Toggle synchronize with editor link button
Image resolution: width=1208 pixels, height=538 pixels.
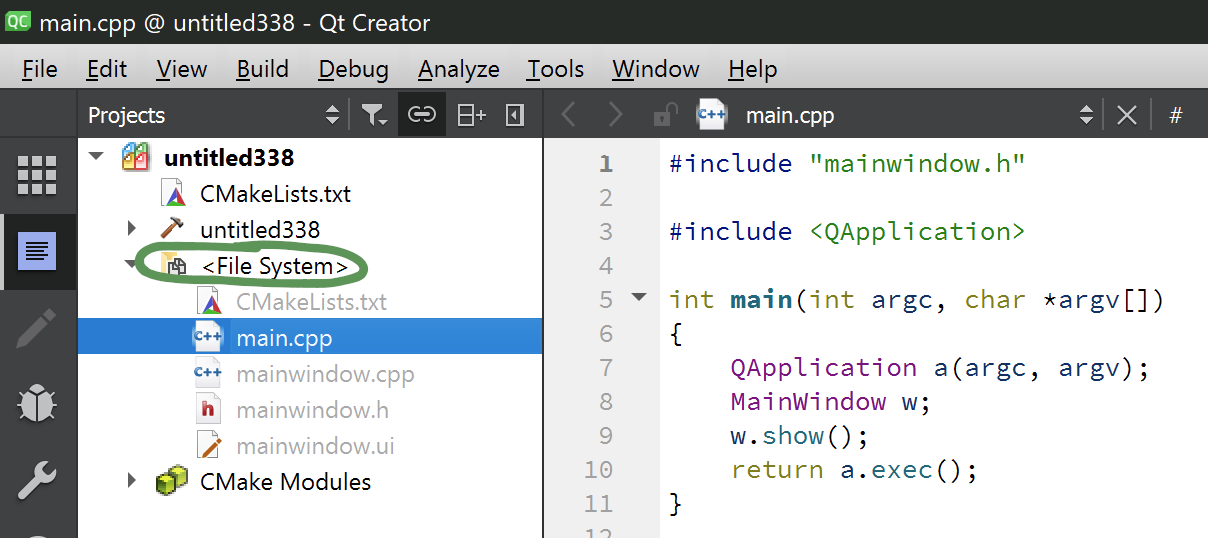point(422,115)
